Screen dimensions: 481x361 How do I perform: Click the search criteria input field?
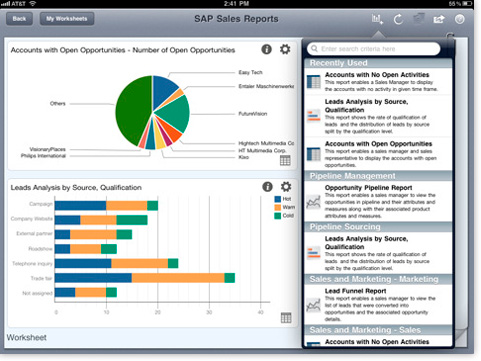click(x=374, y=49)
